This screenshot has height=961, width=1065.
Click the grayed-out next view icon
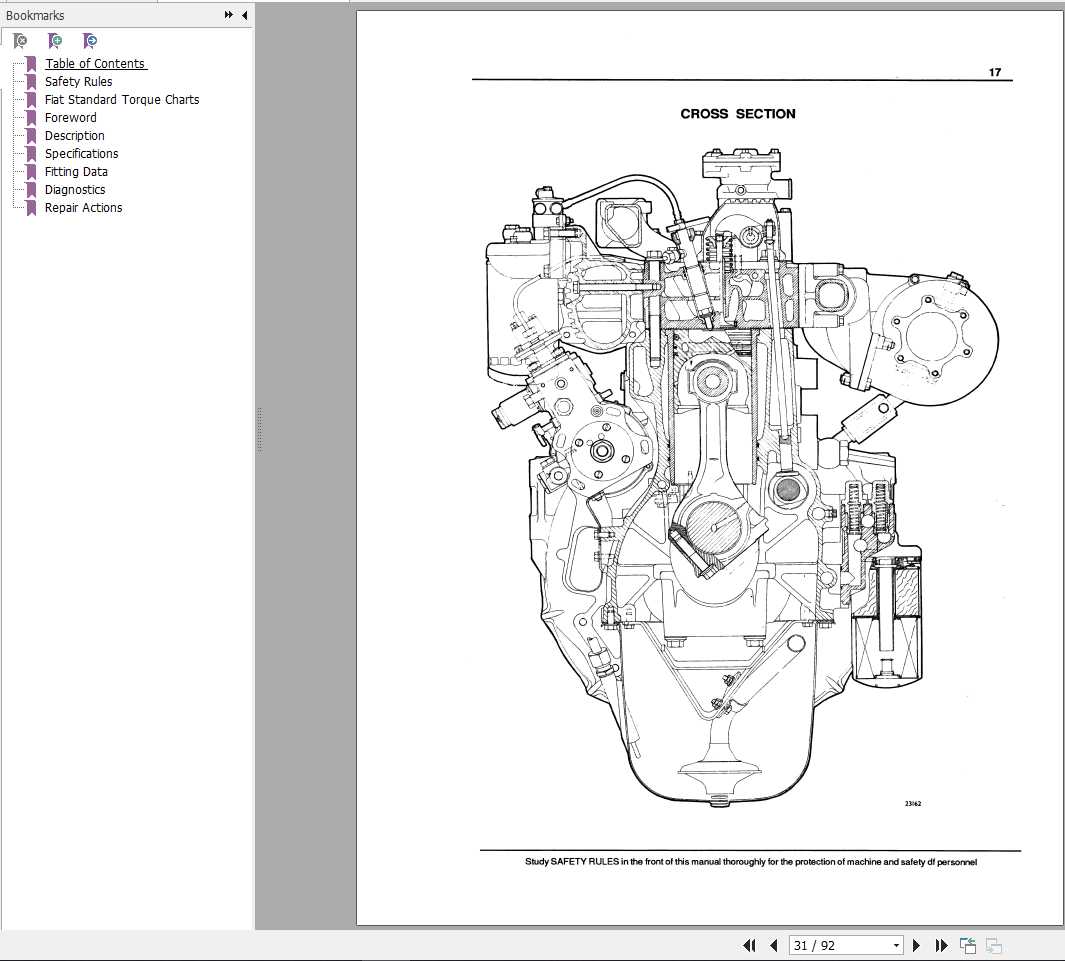point(993,944)
